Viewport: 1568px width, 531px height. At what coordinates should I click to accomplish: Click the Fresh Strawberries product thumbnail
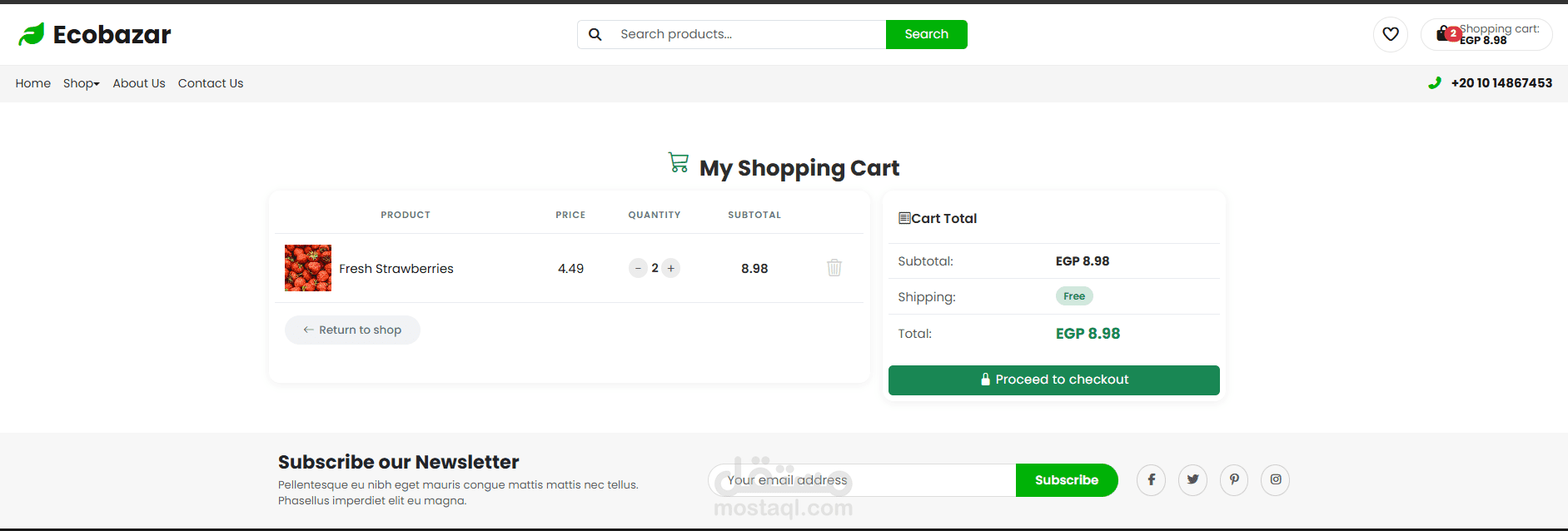click(x=308, y=268)
